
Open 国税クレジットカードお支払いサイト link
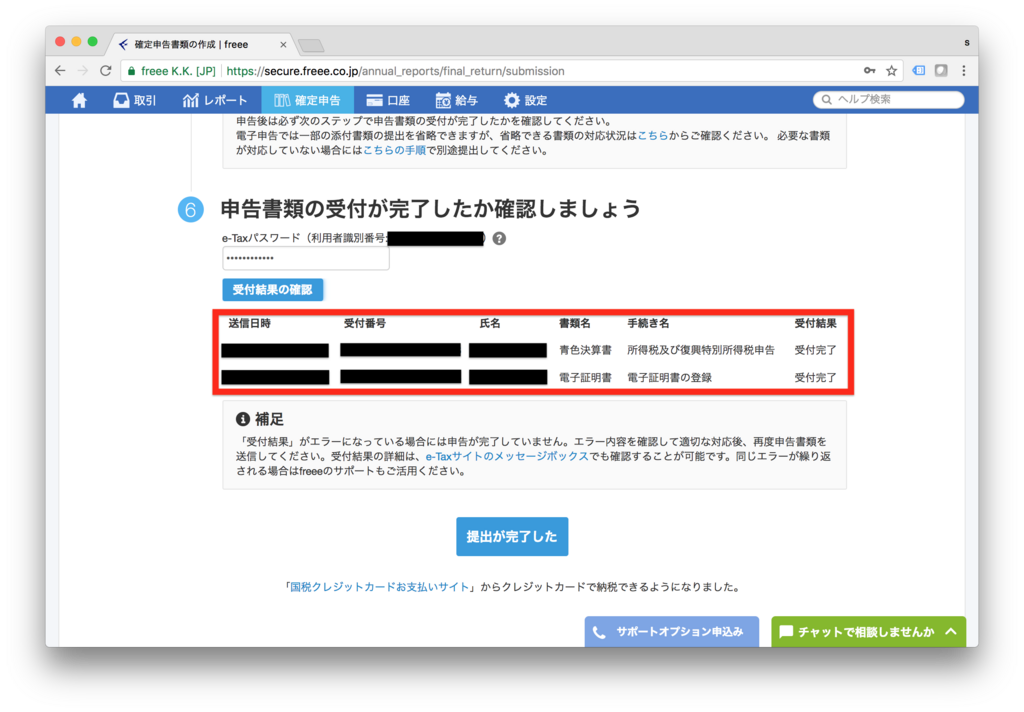pos(379,587)
